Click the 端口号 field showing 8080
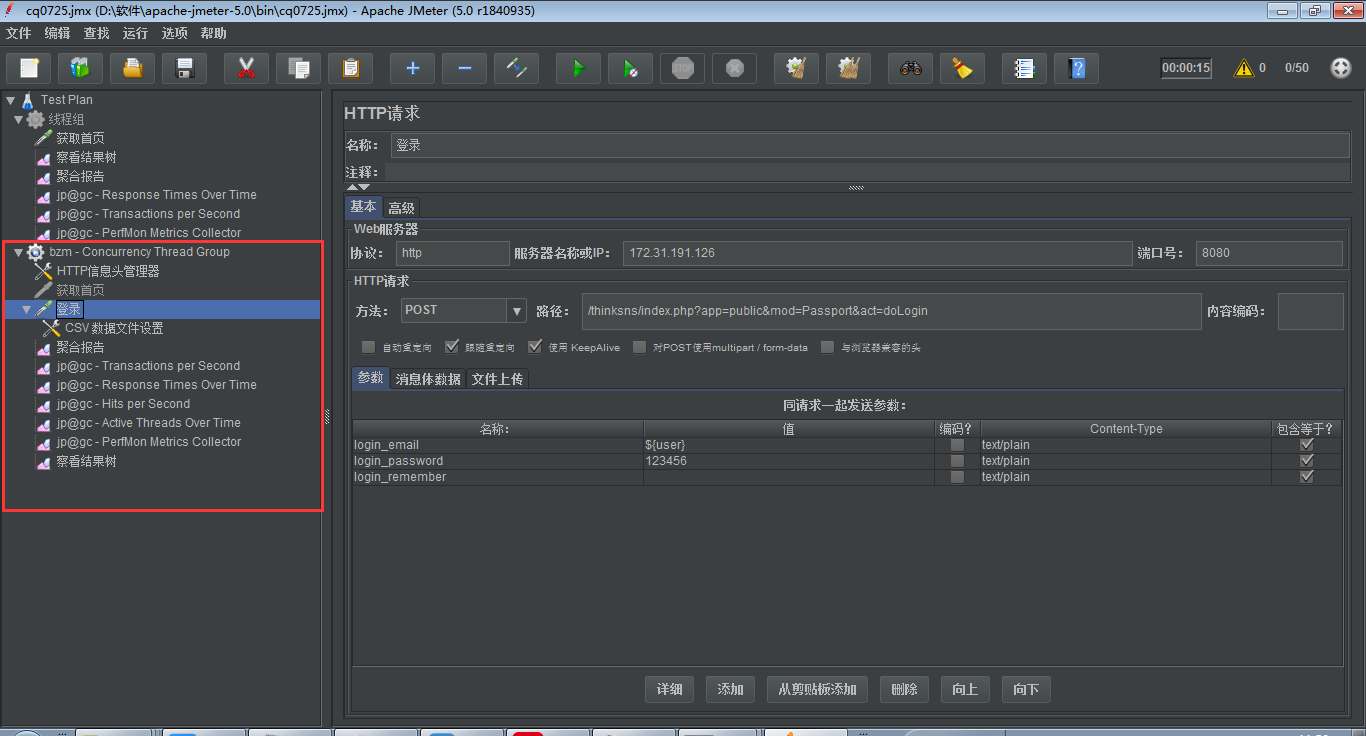 (x=1269, y=253)
